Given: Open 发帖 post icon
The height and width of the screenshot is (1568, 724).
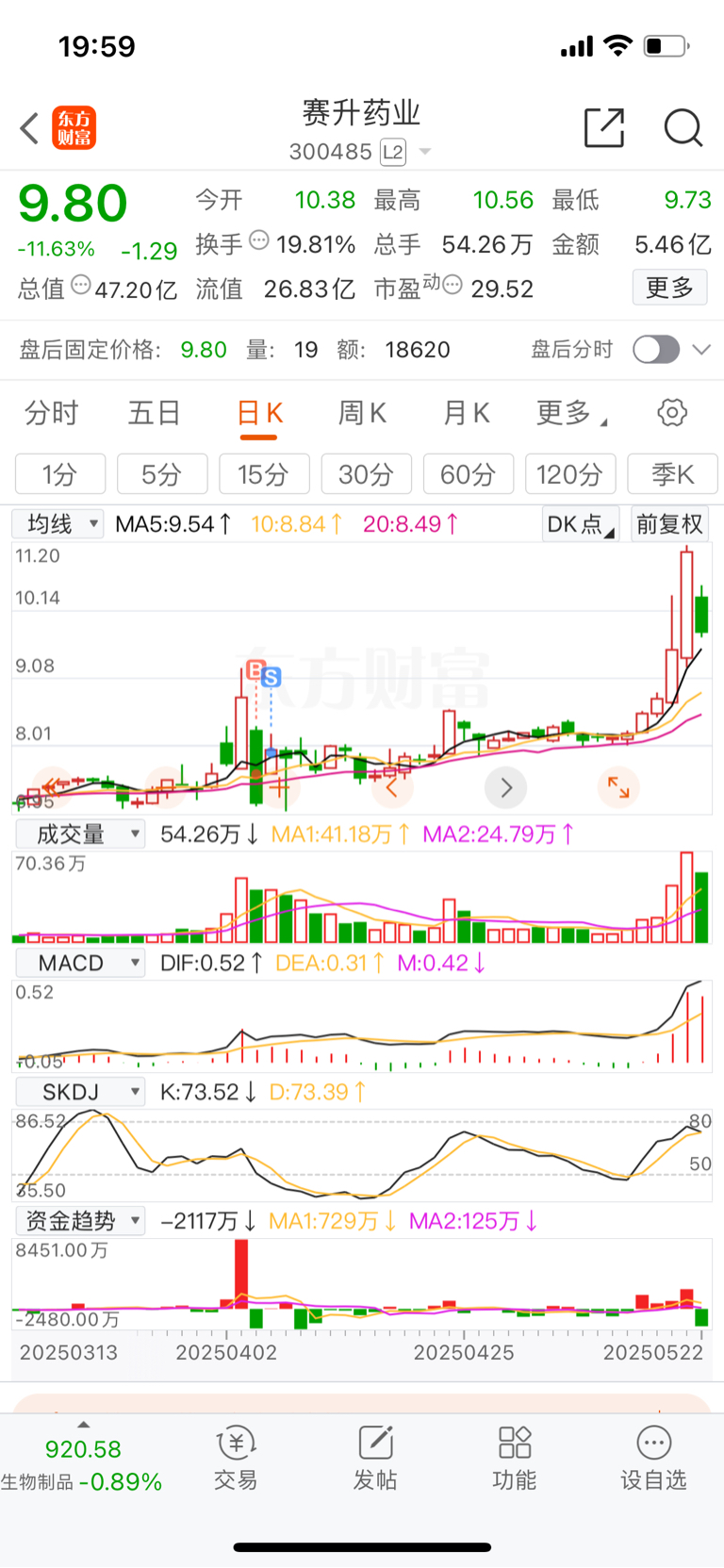Looking at the screenshot, I should pos(375,1458).
